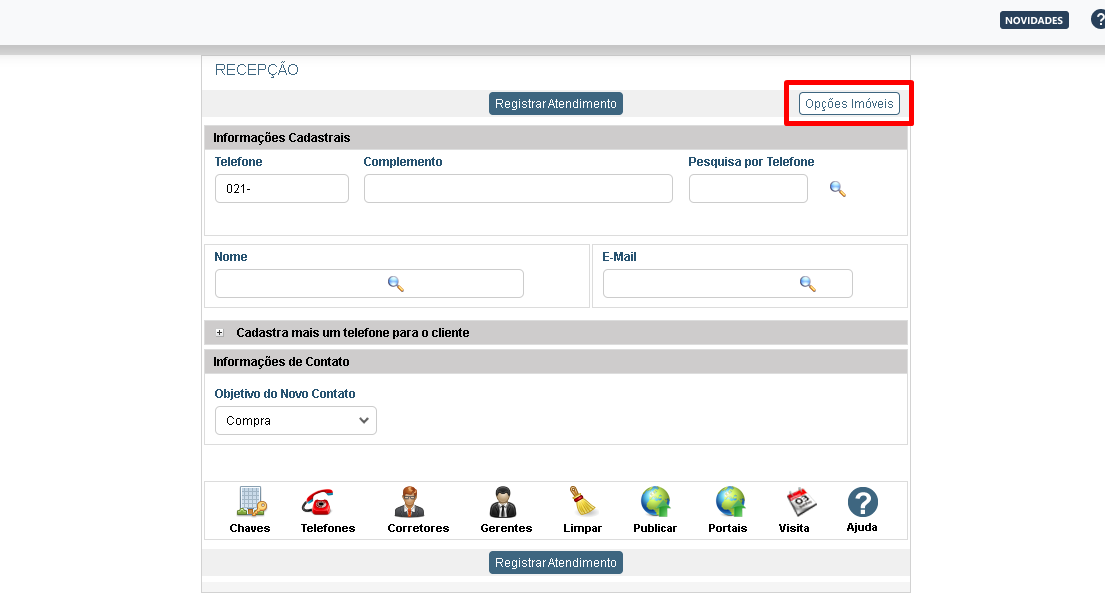Click the bottom Registrar Atendimento button

556,563
